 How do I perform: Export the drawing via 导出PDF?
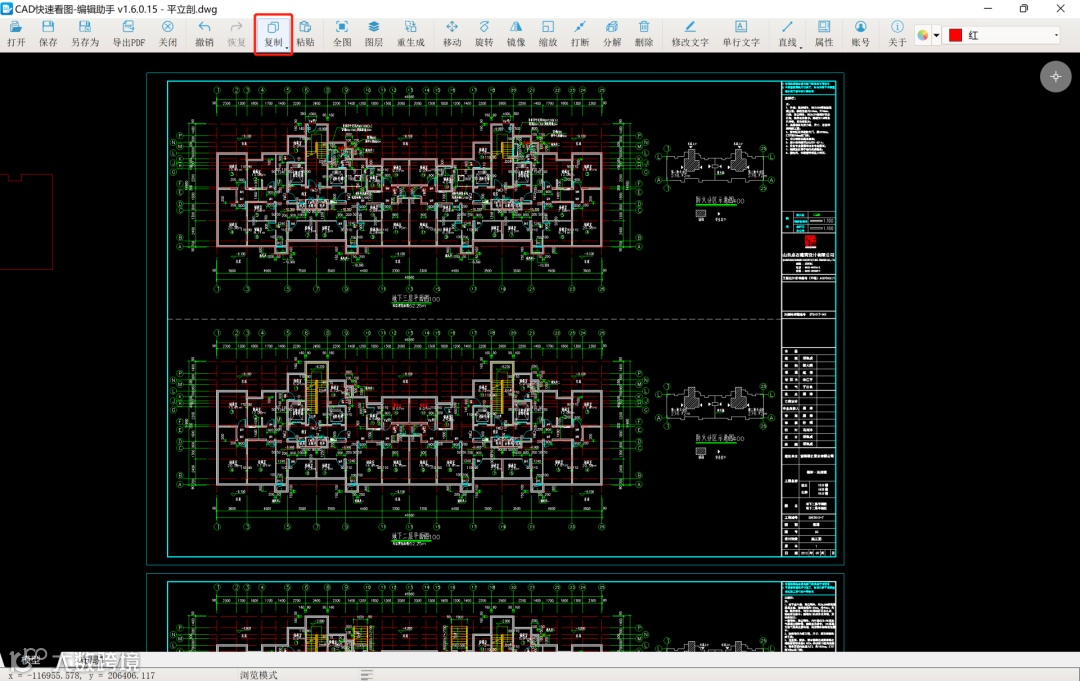coord(129,34)
